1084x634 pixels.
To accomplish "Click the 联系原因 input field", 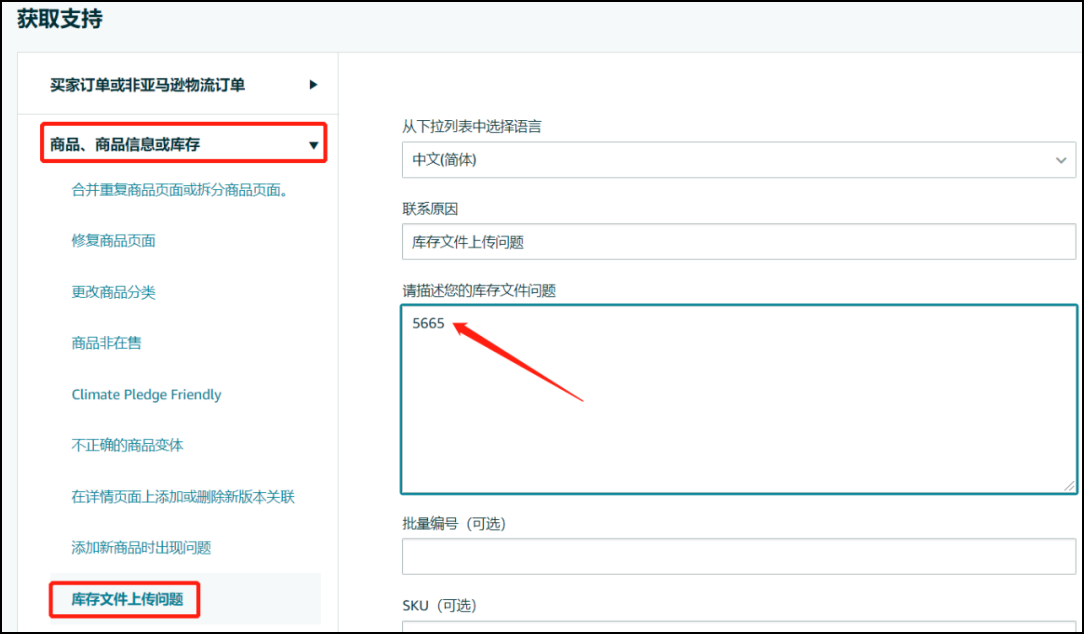I will (x=738, y=241).
